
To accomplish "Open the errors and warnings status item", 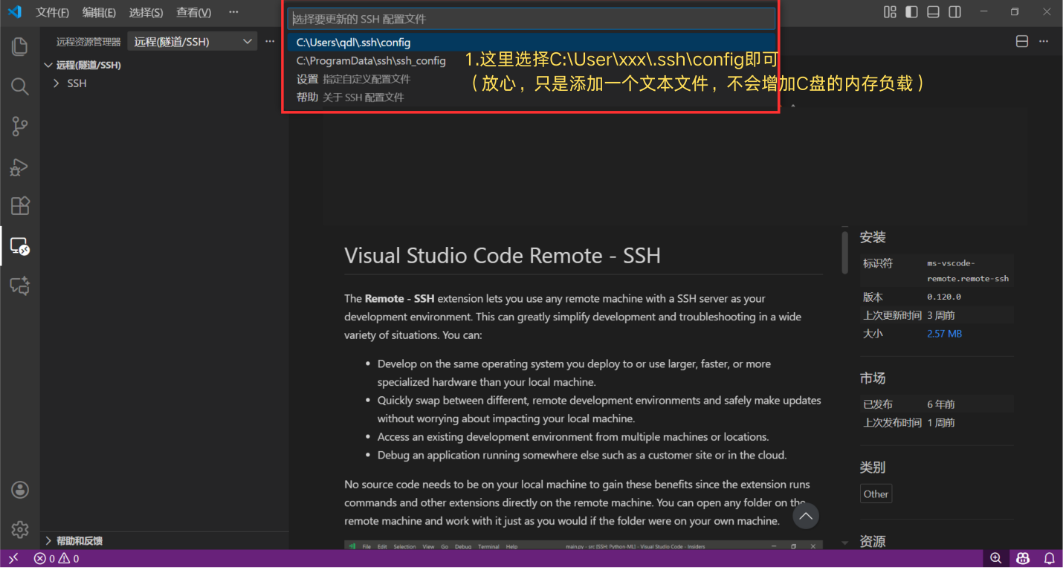I will (56, 558).
